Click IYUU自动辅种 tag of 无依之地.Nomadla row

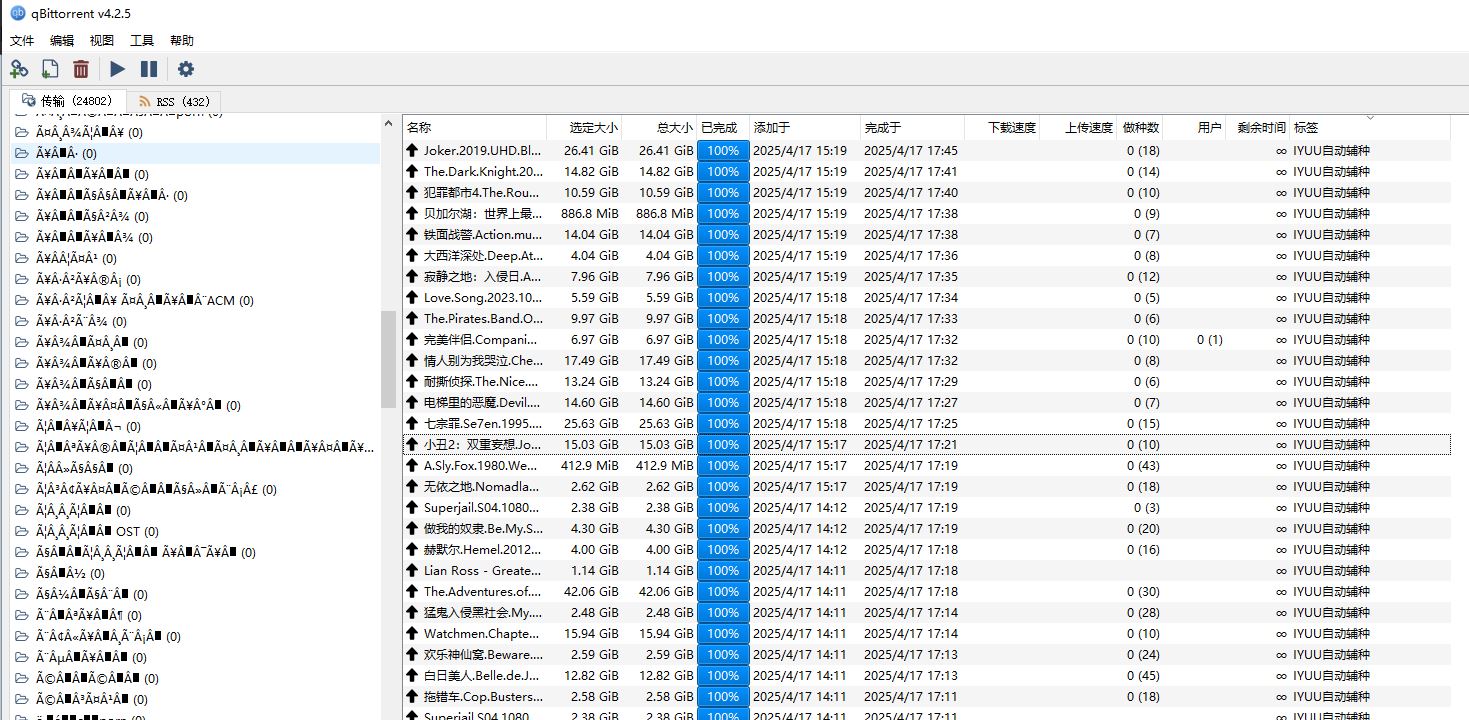pyautogui.click(x=1331, y=486)
